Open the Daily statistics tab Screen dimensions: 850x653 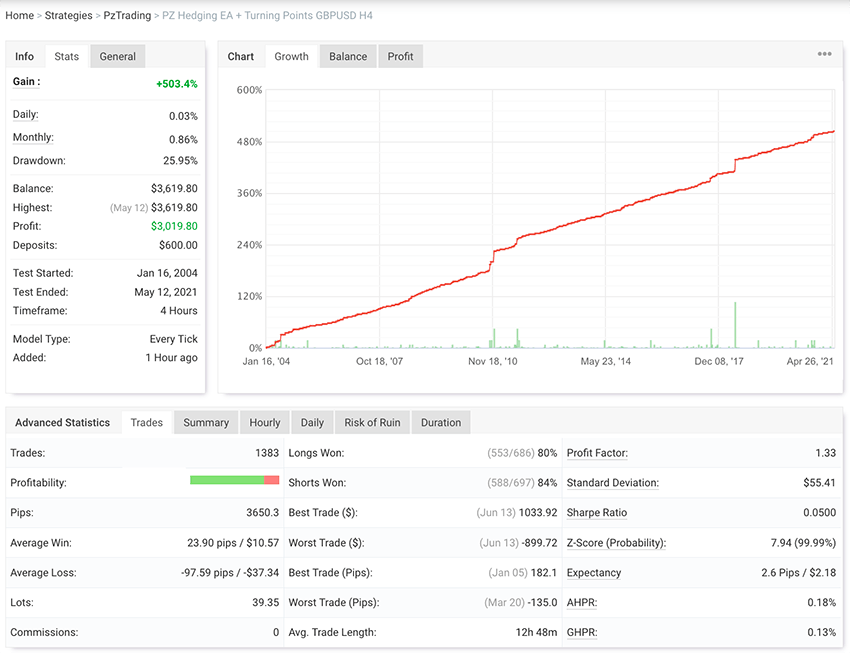[312, 423]
